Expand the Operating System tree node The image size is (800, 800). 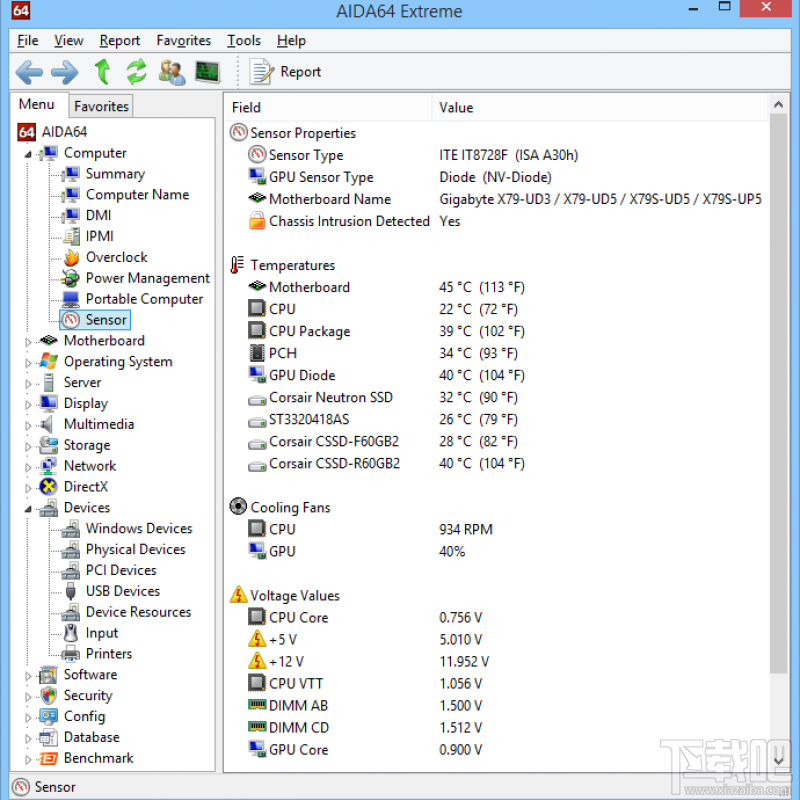click(x=28, y=362)
